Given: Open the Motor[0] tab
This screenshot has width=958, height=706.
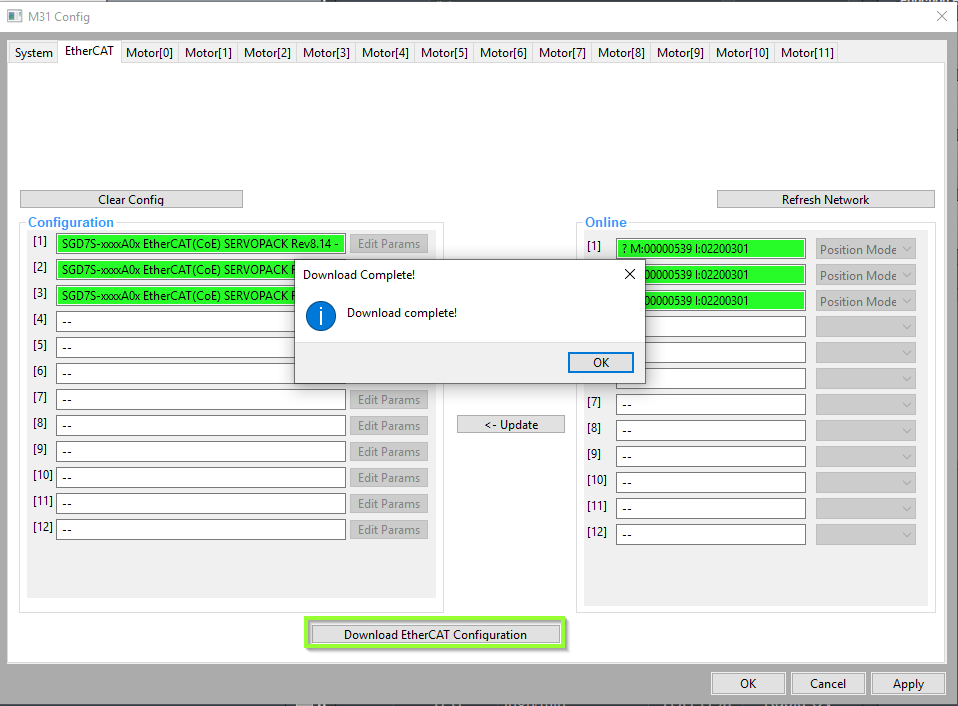Looking at the screenshot, I should pos(149,53).
